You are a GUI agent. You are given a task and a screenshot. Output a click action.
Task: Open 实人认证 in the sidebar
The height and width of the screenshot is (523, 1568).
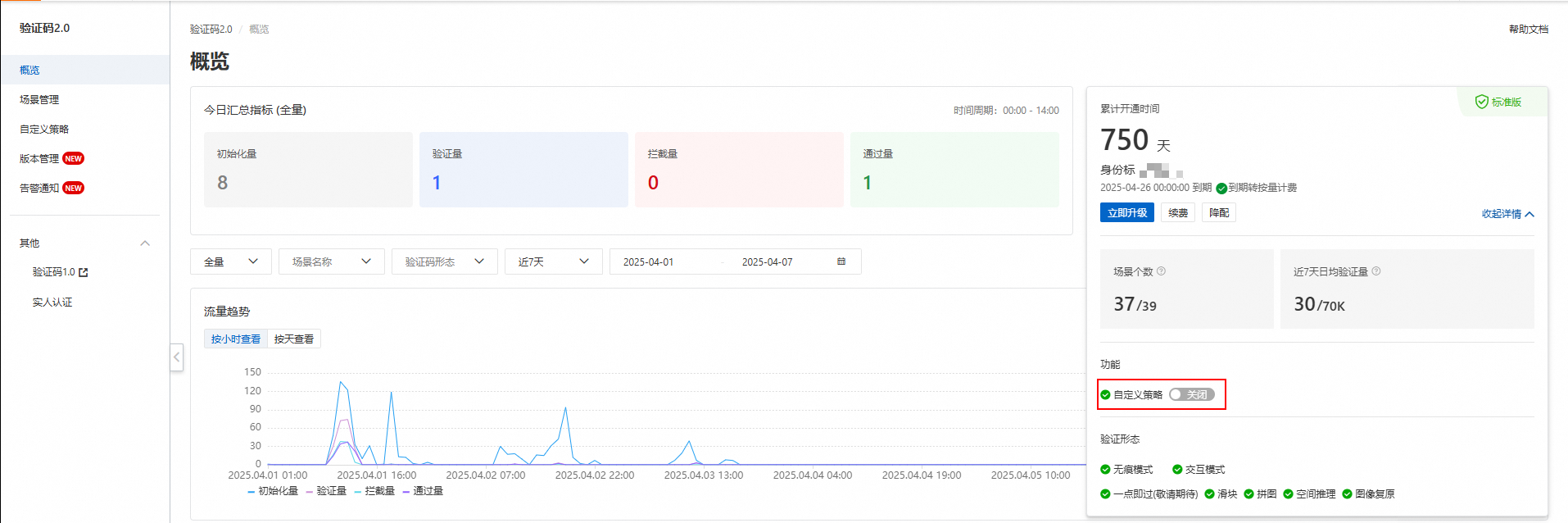tap(52, 302)
